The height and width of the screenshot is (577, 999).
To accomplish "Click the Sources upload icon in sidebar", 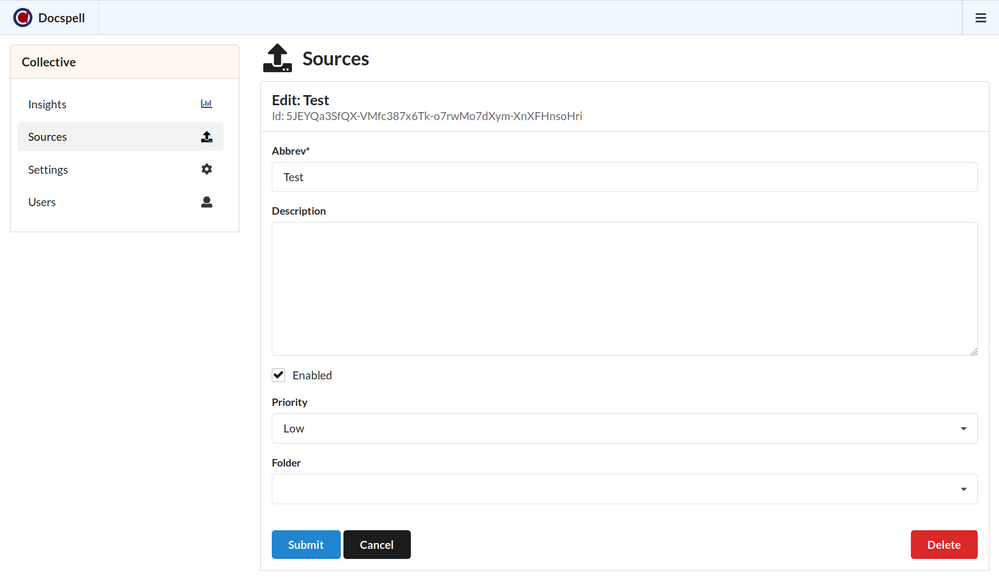I will (x=206, y=137).
